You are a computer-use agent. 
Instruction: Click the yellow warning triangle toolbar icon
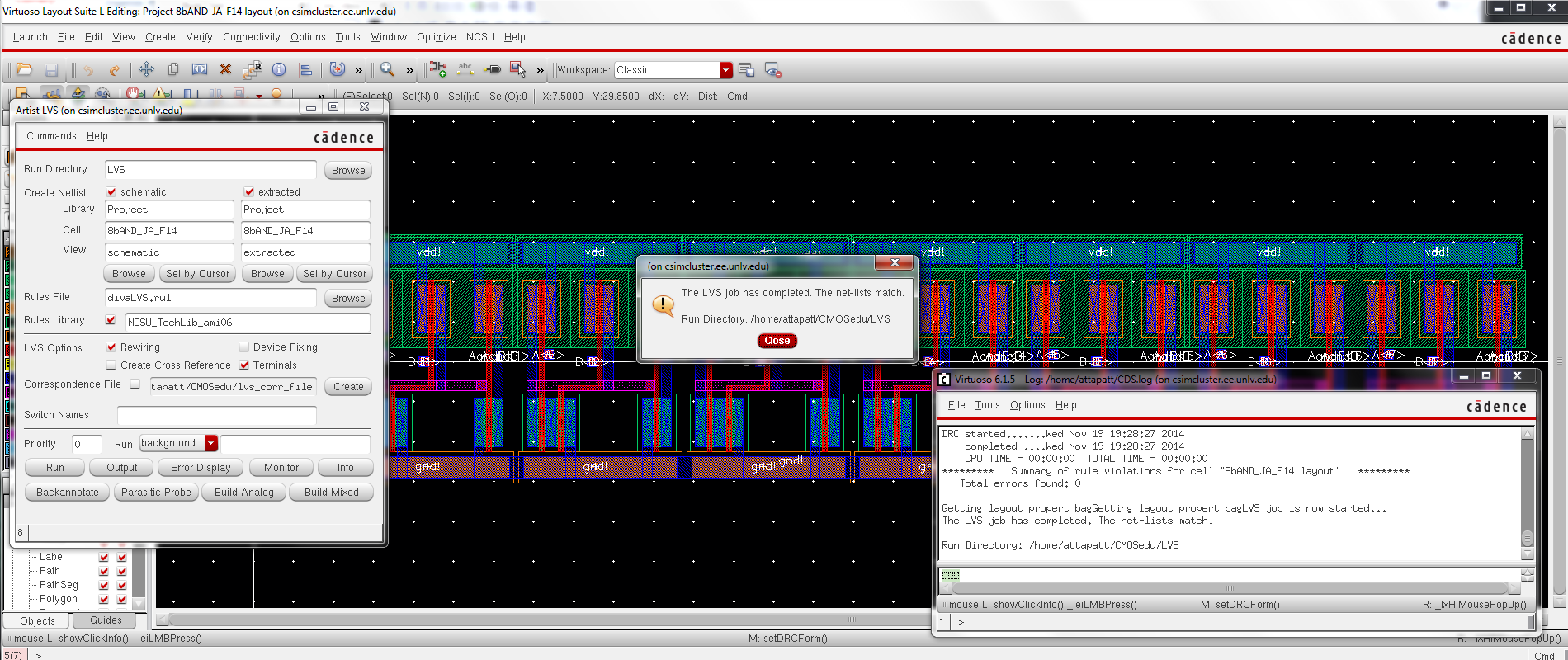tap(163, 95)
